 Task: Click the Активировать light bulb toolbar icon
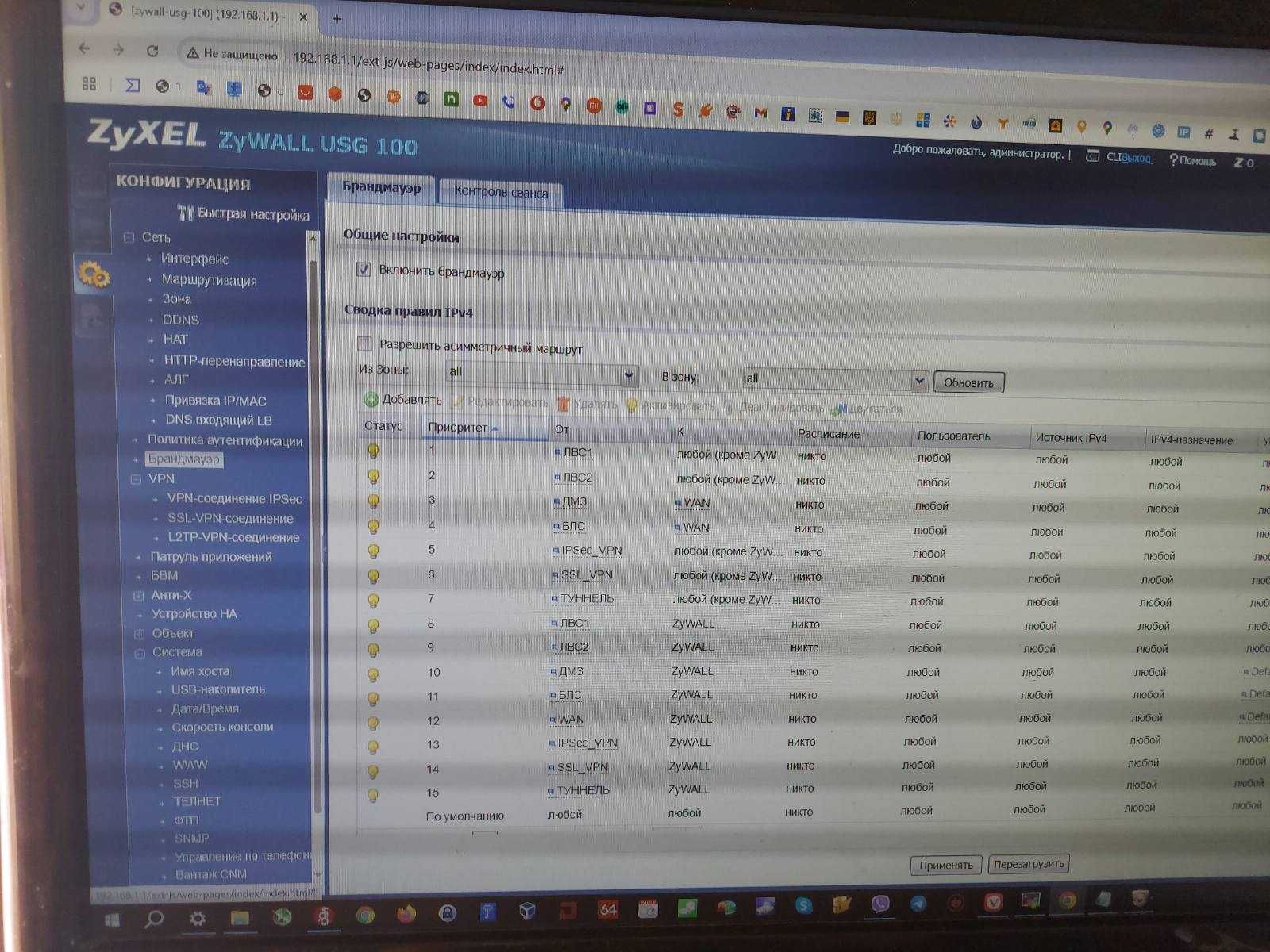tap(632, 405)
